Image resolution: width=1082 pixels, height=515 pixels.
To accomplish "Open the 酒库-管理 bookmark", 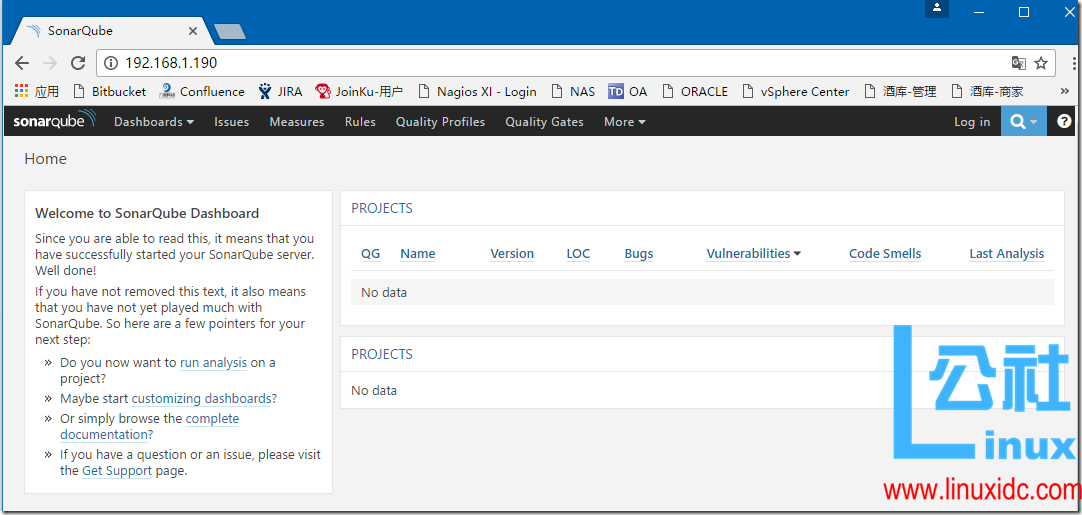I will click(x=900, y=91).
